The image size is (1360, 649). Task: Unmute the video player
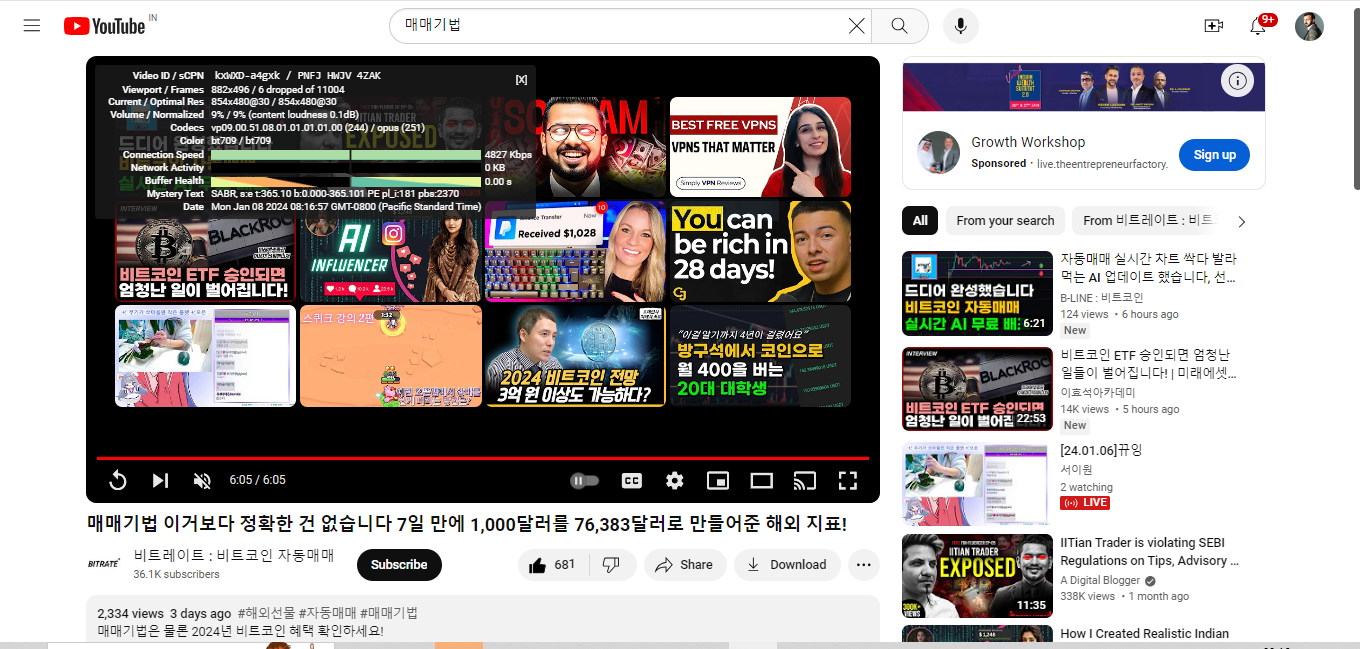(x=202, y=481)
